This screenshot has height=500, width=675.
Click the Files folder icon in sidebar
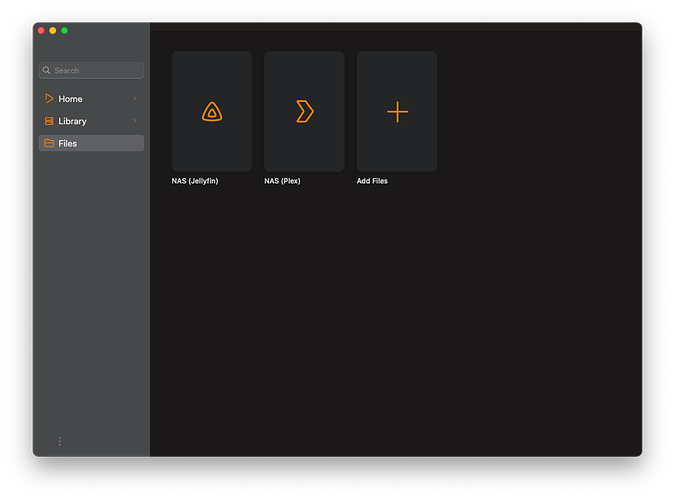coord(49,143)
